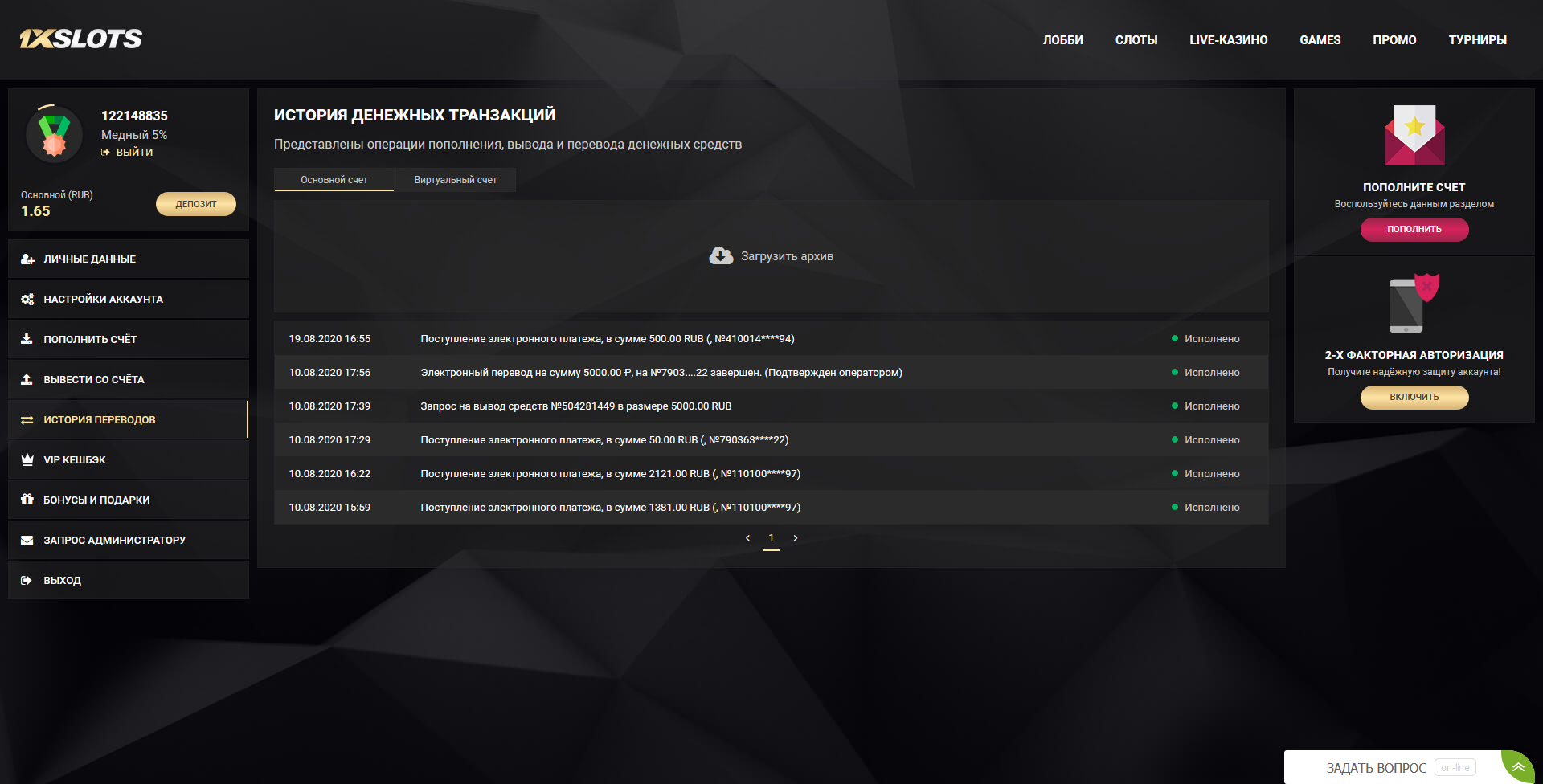Open the ПРОМО menu item
This screenshot has height=784, width=1543.
[1394, 39]
